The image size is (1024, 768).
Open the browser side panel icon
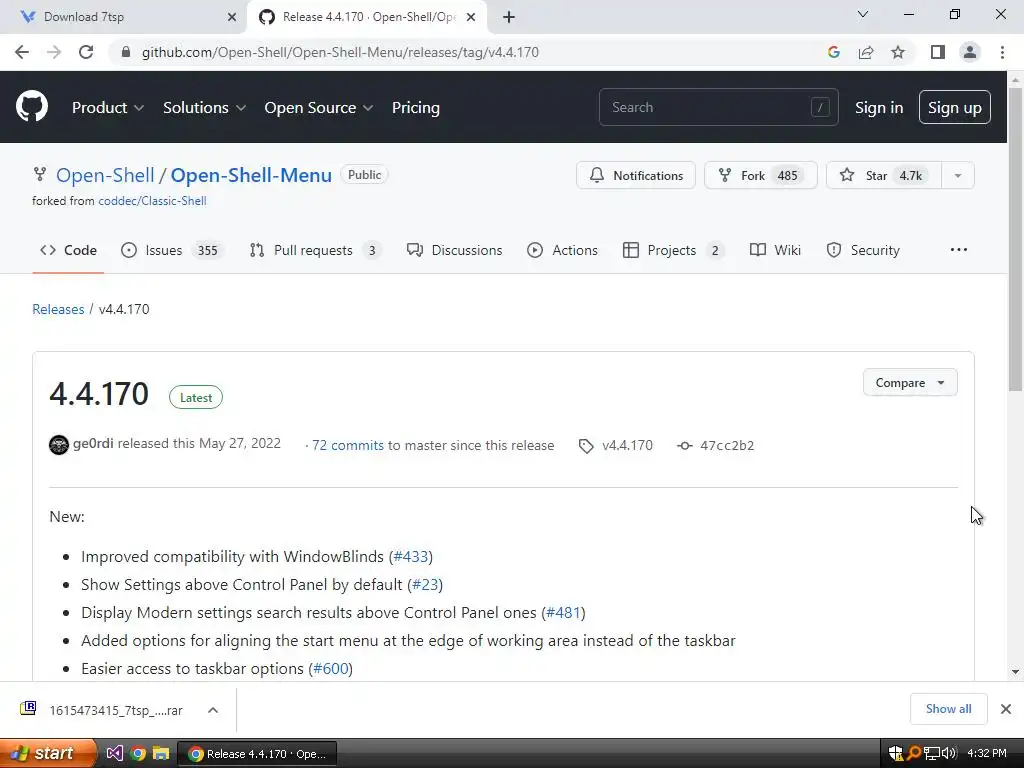coord(938,52)
